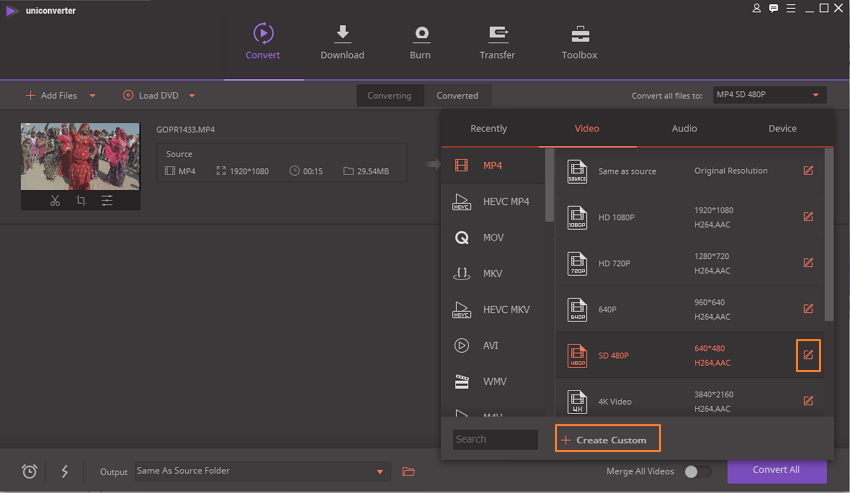Click the format list scrollbar
850x493 pixels.
pos(549,184)
